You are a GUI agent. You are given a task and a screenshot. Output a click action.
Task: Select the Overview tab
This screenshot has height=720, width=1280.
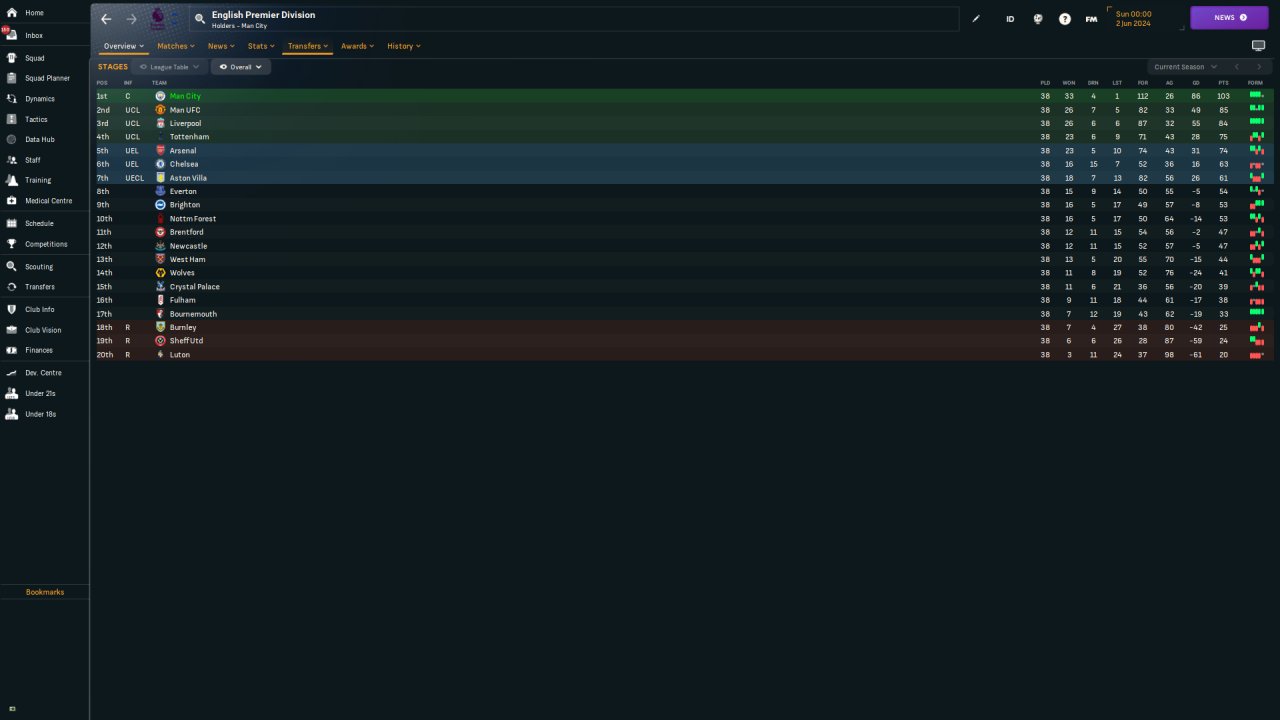click(x=124, y=46)
